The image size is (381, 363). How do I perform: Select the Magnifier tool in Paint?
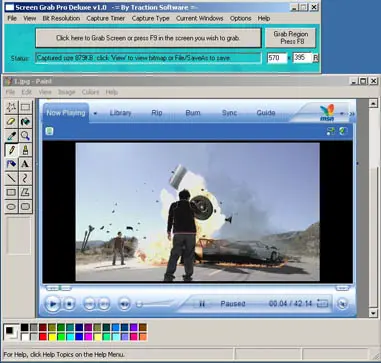[26, 136]
